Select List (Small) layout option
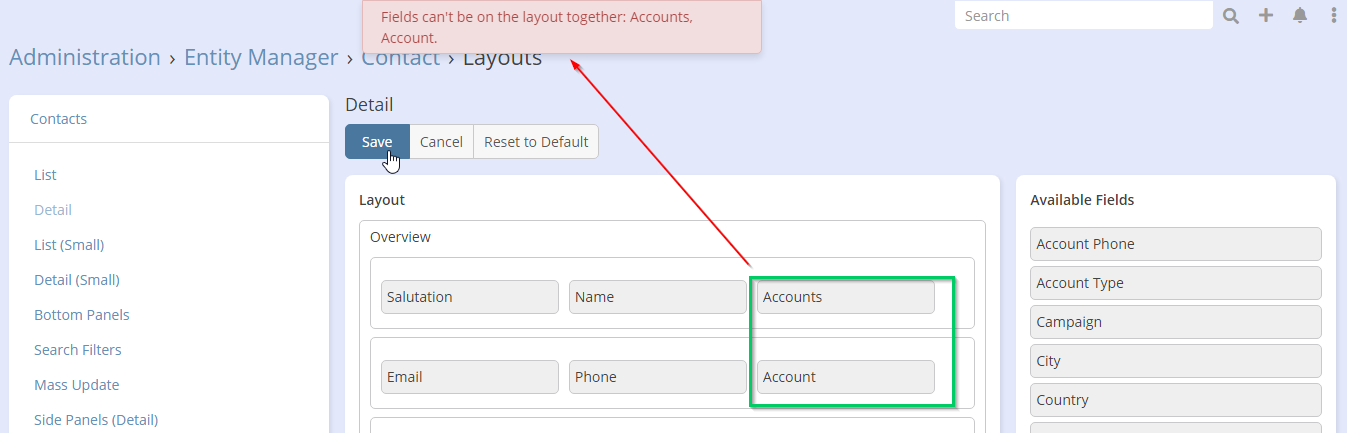 tap(69, 245)
